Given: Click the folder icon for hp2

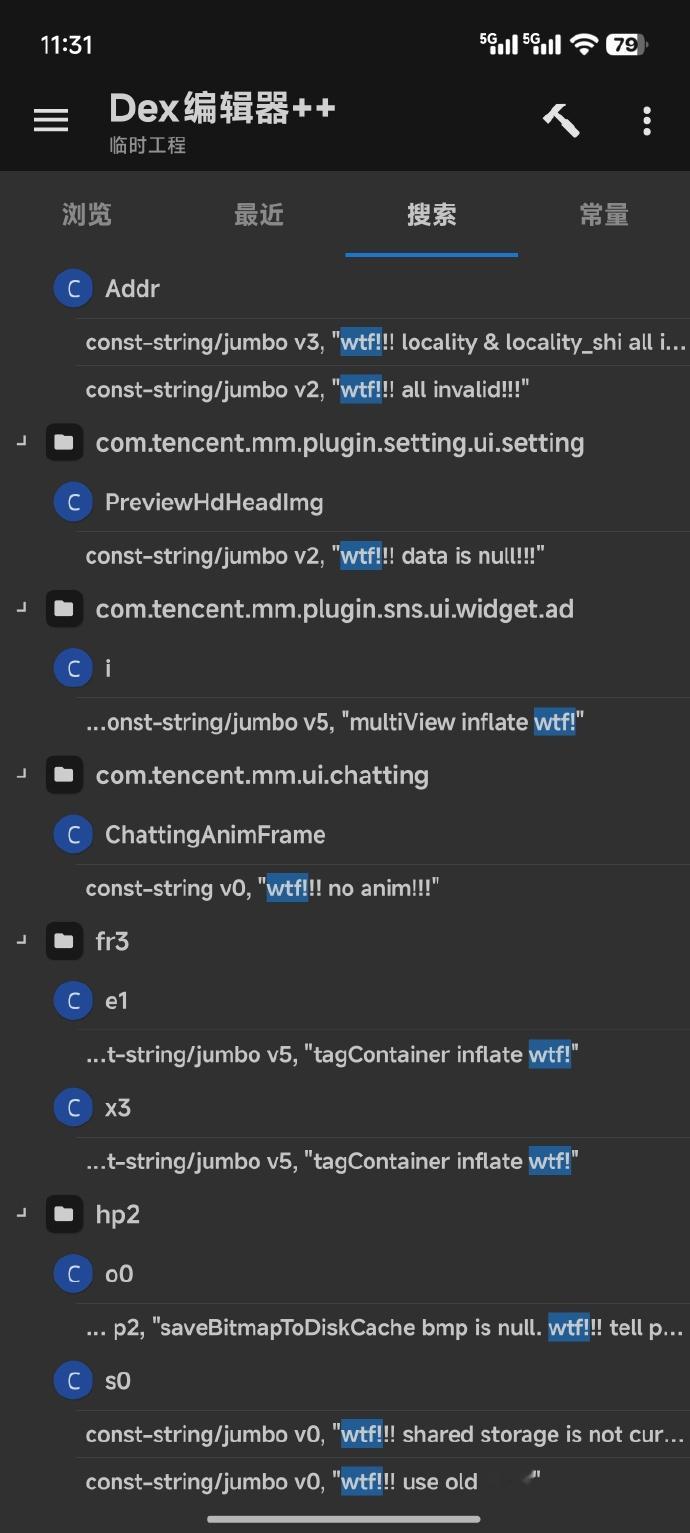Looking at the screenshot, I should coord(64,1214).
